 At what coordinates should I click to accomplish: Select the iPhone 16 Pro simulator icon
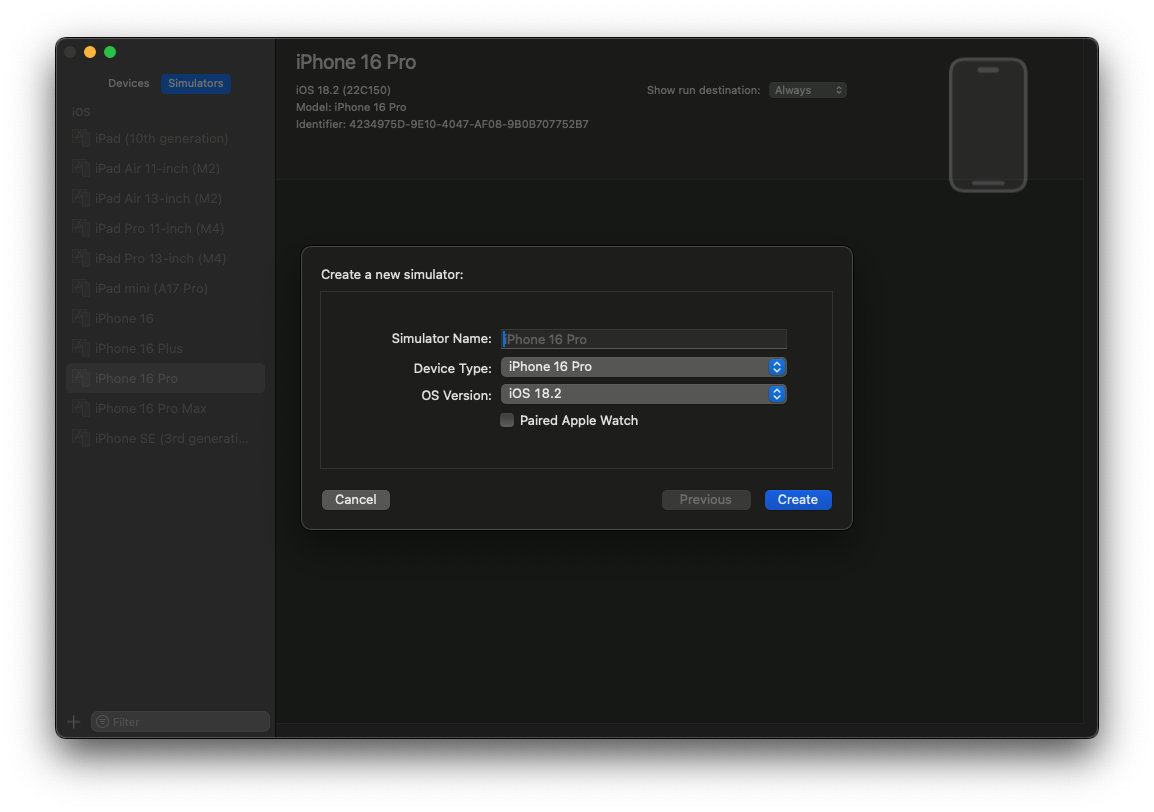pos(80,378)
